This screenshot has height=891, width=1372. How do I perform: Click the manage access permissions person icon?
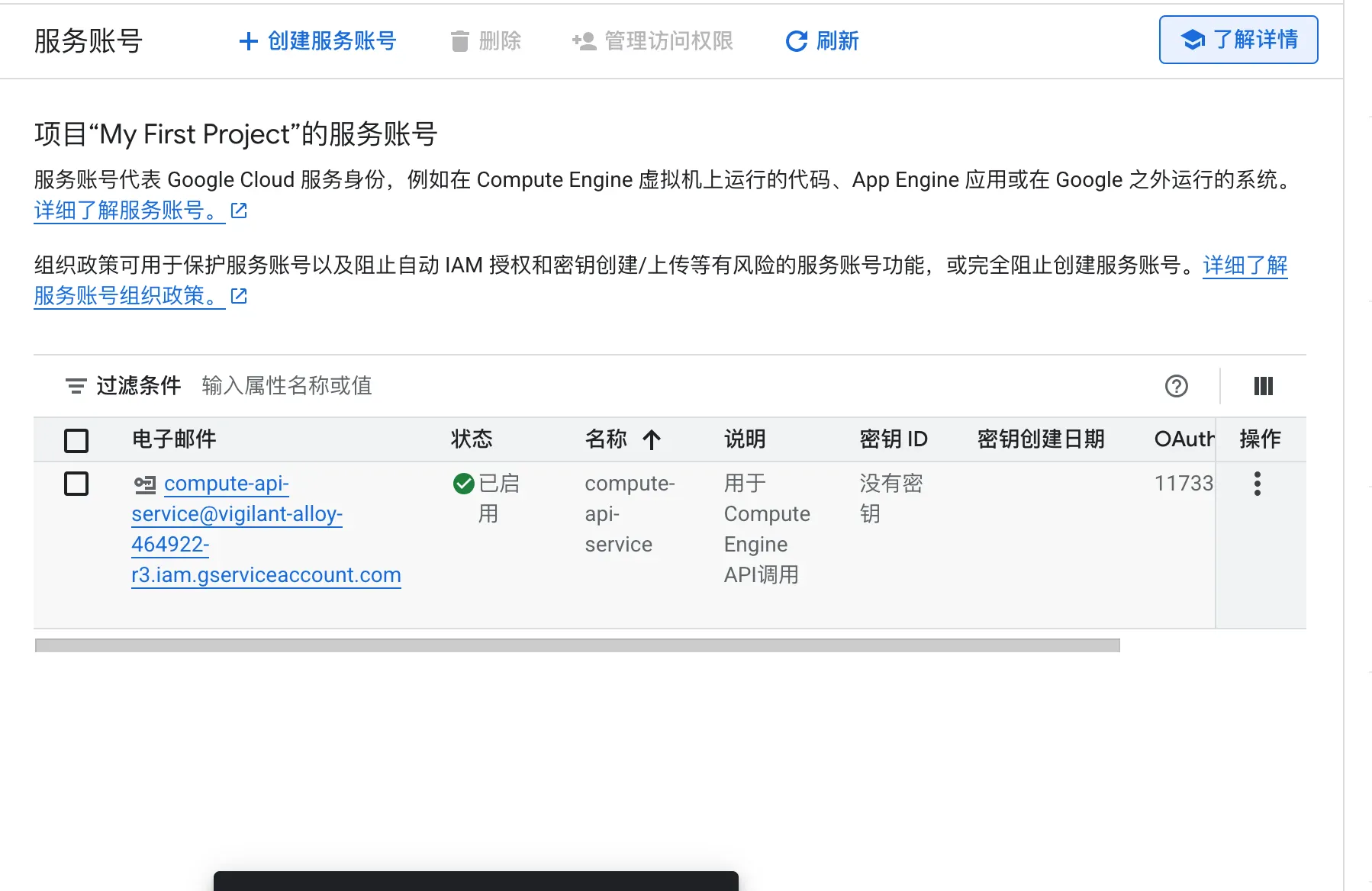(582, 41)
